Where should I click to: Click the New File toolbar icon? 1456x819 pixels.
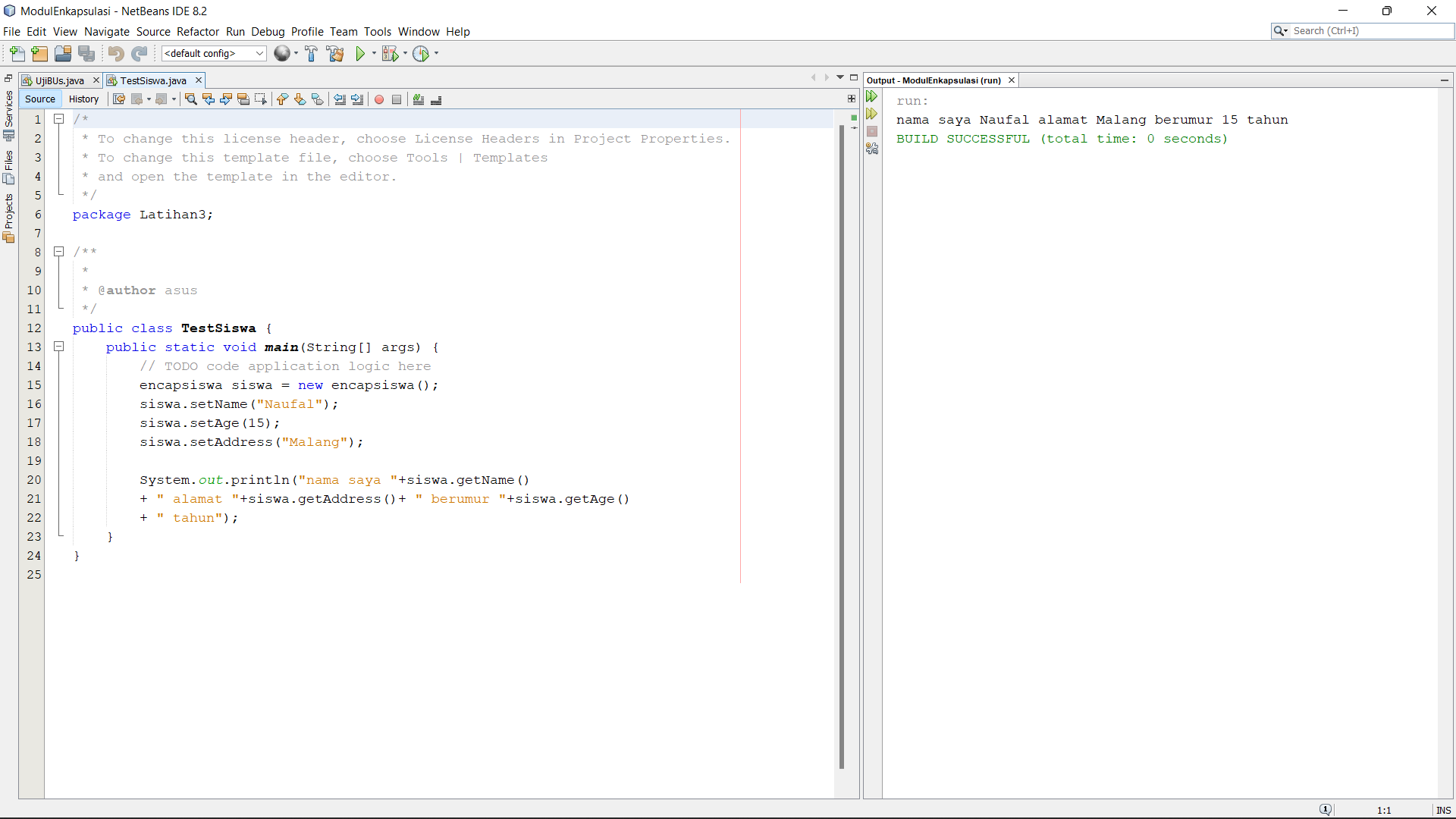pos(17,54)
